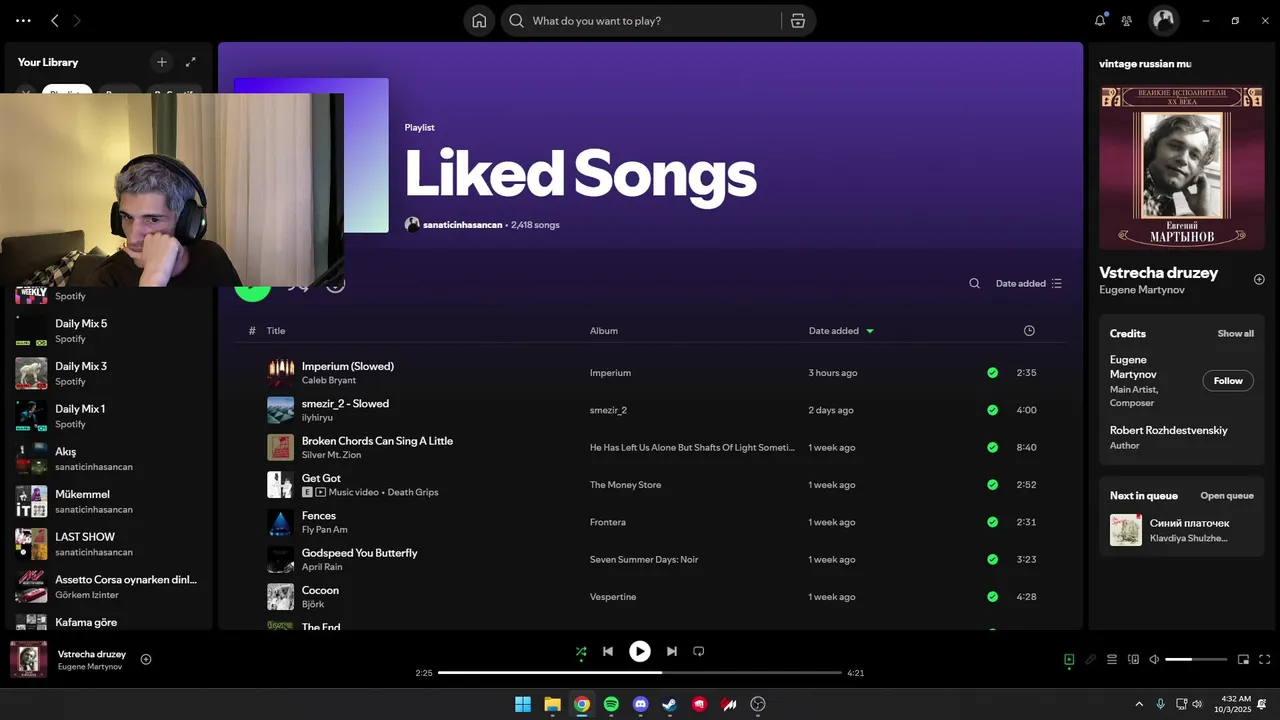Click the Mükemmel playlist cover thumbnail
The image size is (1280, 720).
[31, 501]
